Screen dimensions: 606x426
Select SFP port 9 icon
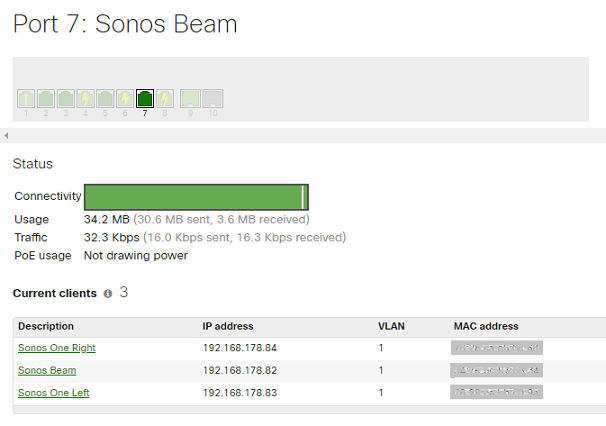pyautogui.click(x=190, y=98)
